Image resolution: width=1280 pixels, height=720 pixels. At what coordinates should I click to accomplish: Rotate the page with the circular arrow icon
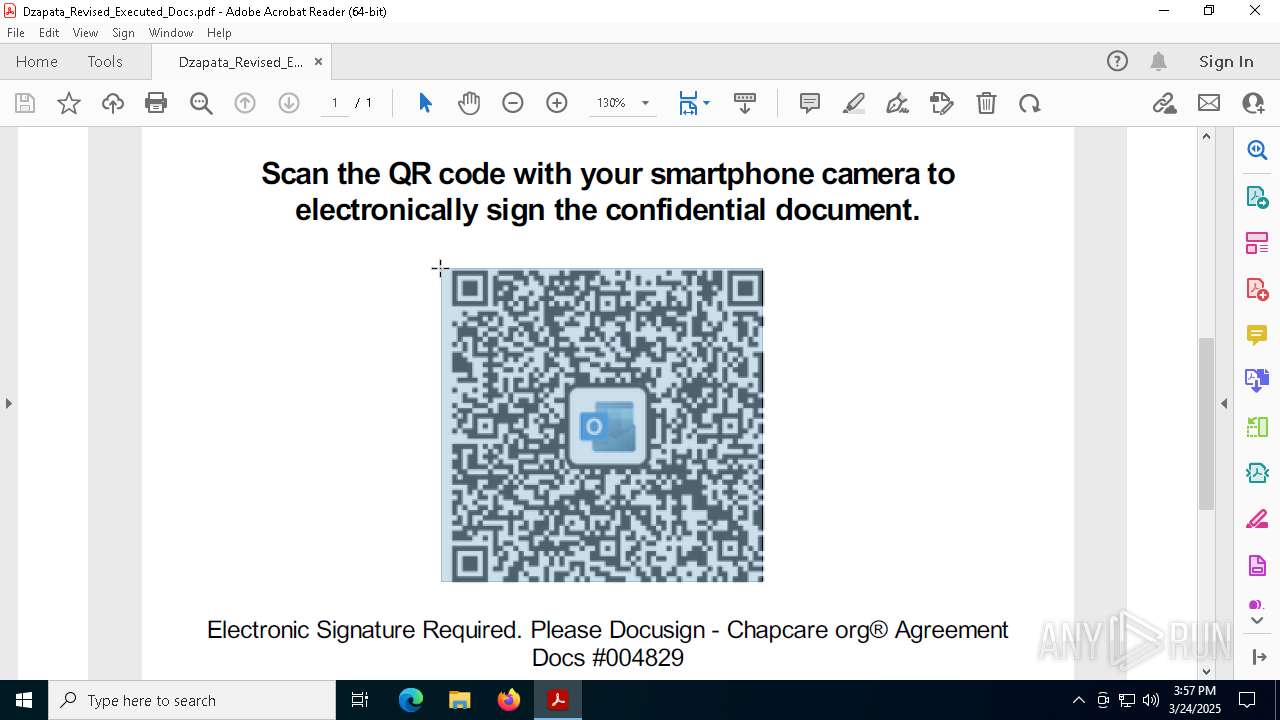[1030, 103]
